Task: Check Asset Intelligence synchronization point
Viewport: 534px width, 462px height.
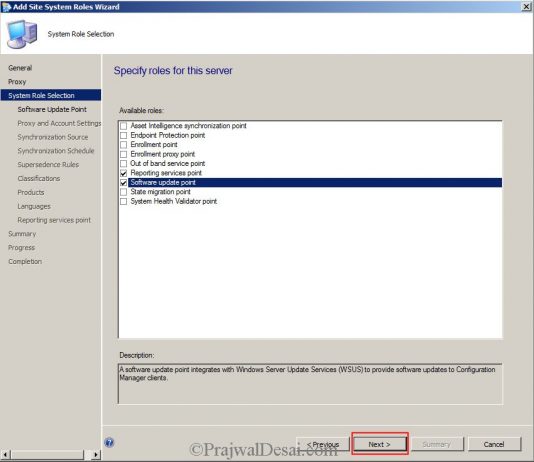Action: coord(124,126)
